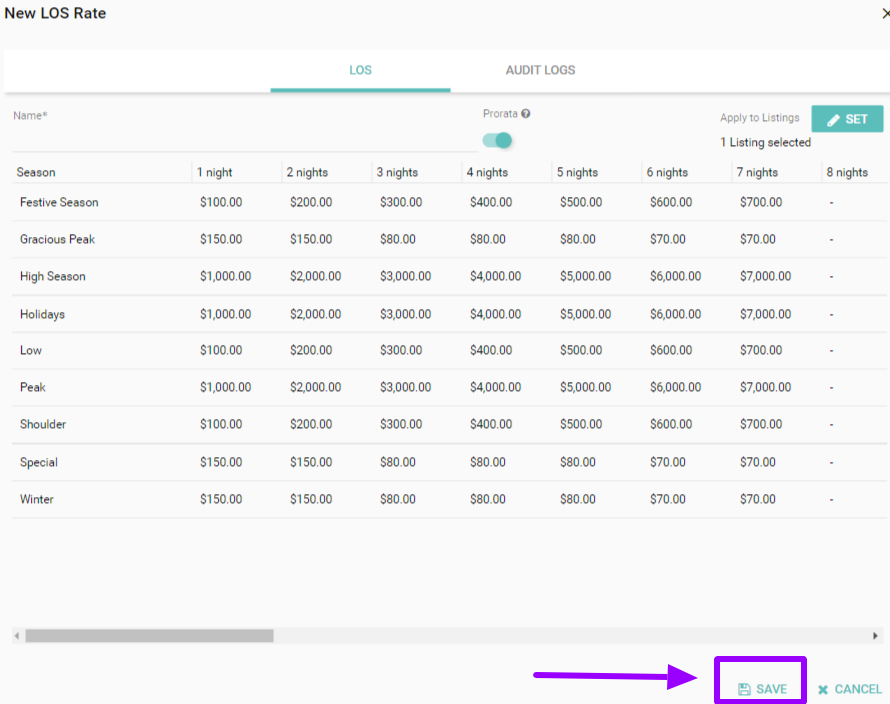Screen dimensions: 890x704
Task: Switch to the Audit Logs tab
Action: click(540, 70)
